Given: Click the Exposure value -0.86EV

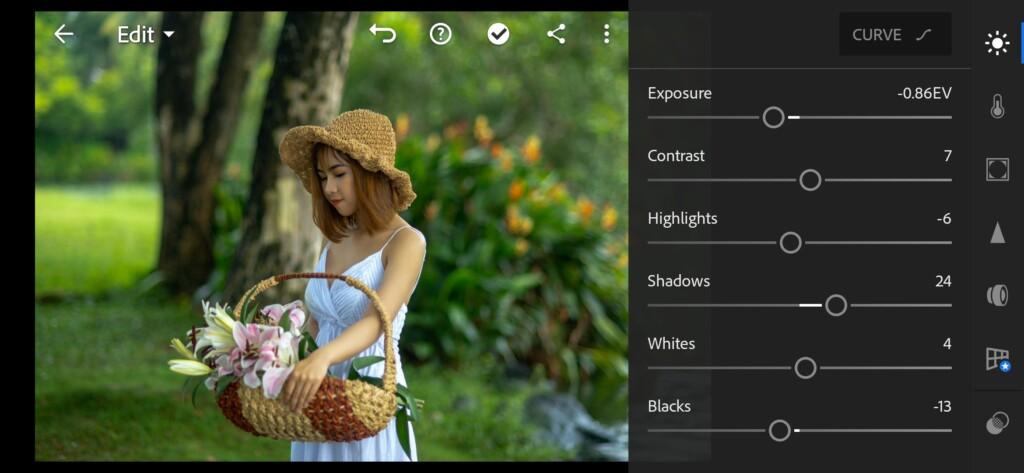Looking at the screenshot, I should 924,93.
